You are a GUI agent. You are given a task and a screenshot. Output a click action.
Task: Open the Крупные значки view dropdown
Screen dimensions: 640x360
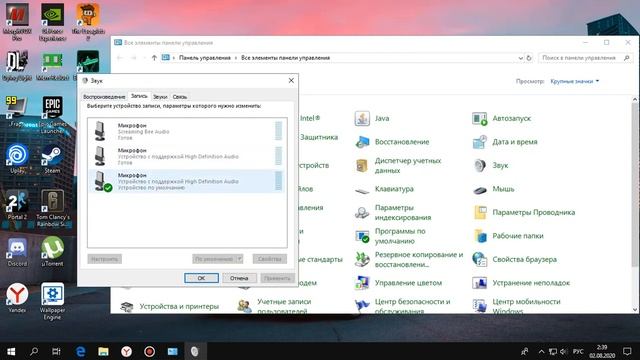pyautogui.click(x=575, y=81)
